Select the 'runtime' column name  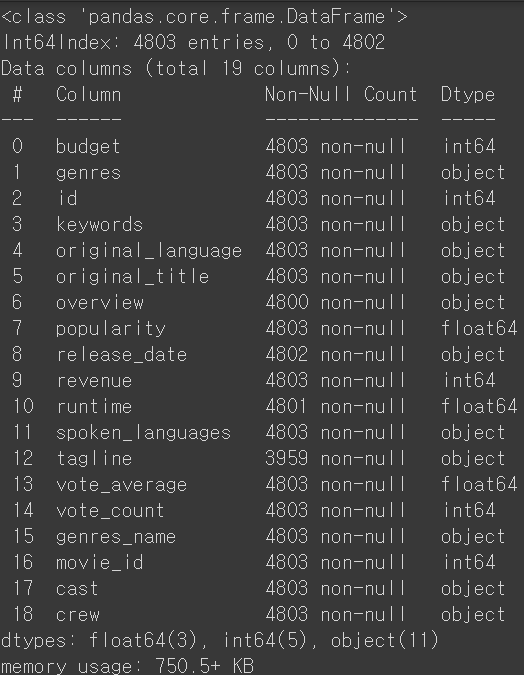coord(94,406)
